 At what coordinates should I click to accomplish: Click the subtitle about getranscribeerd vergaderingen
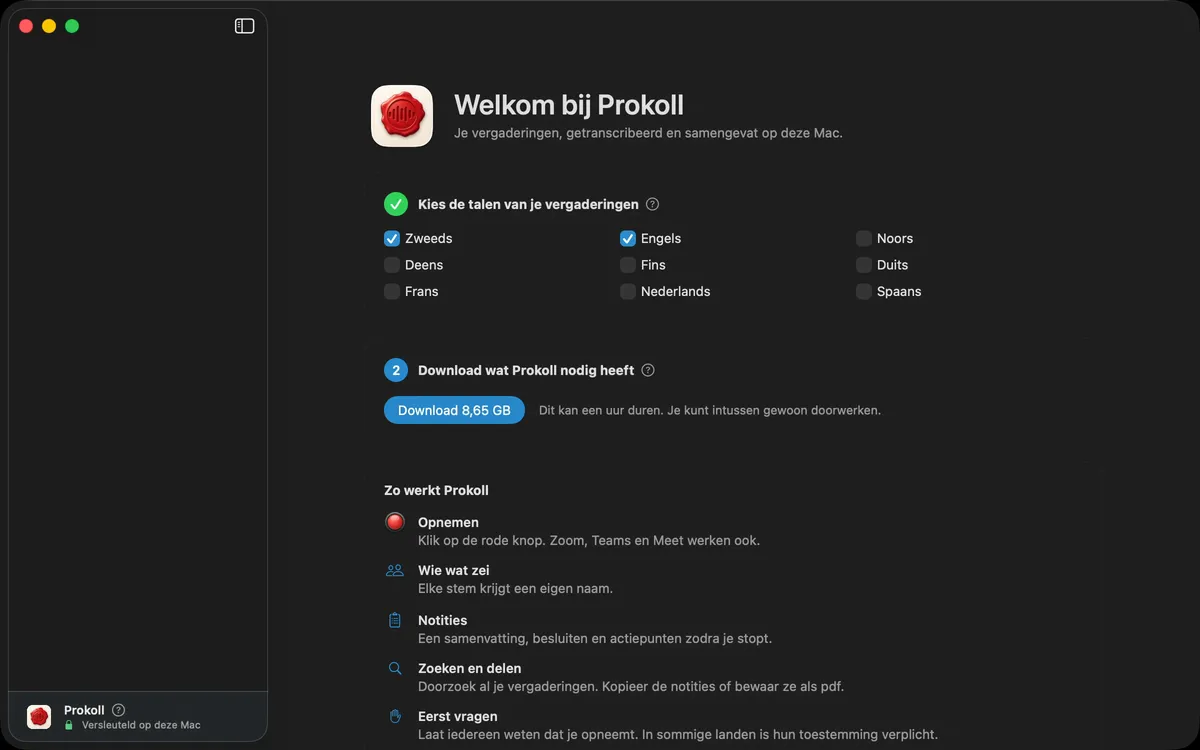(x=648, y=133)
